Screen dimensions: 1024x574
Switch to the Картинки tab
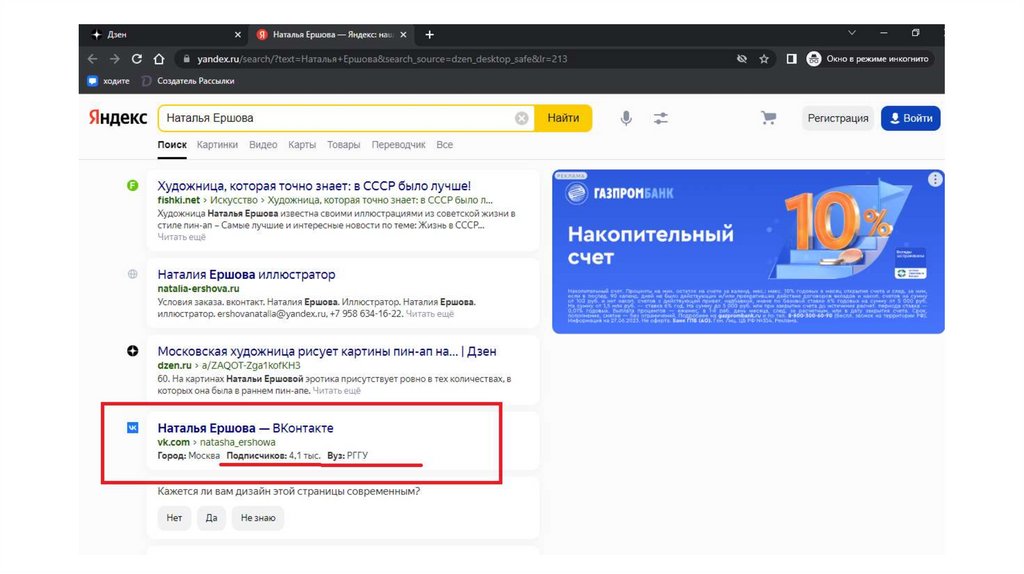[217, 145]
